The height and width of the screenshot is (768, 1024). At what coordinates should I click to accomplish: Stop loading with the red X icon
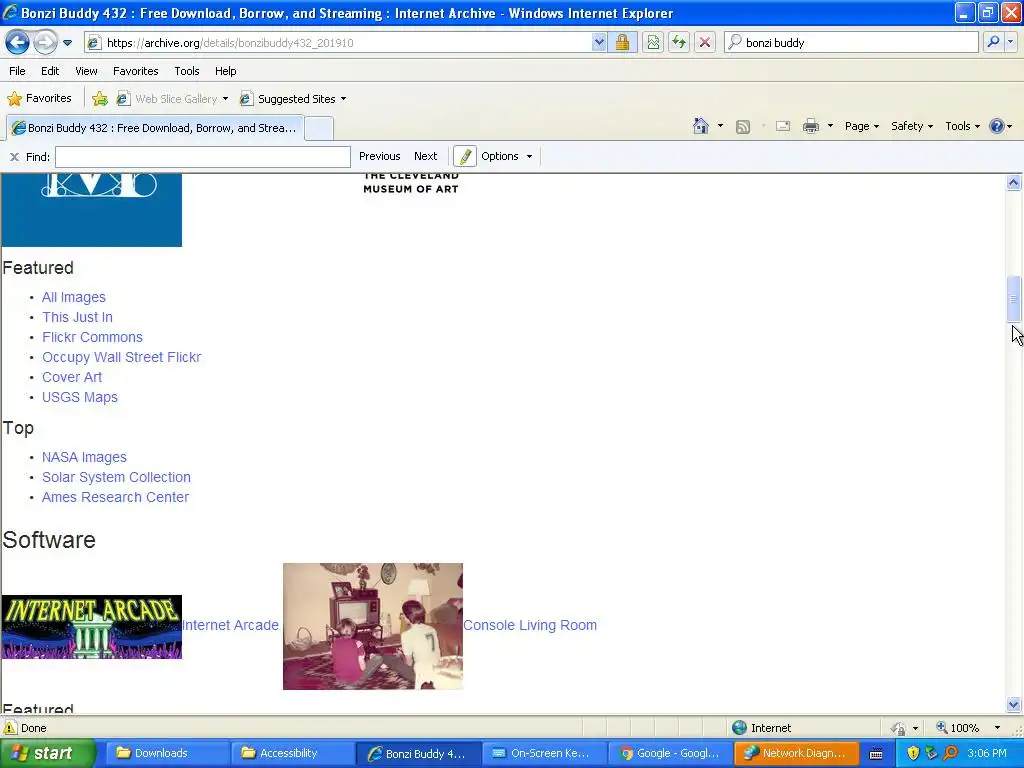(705, 42)
